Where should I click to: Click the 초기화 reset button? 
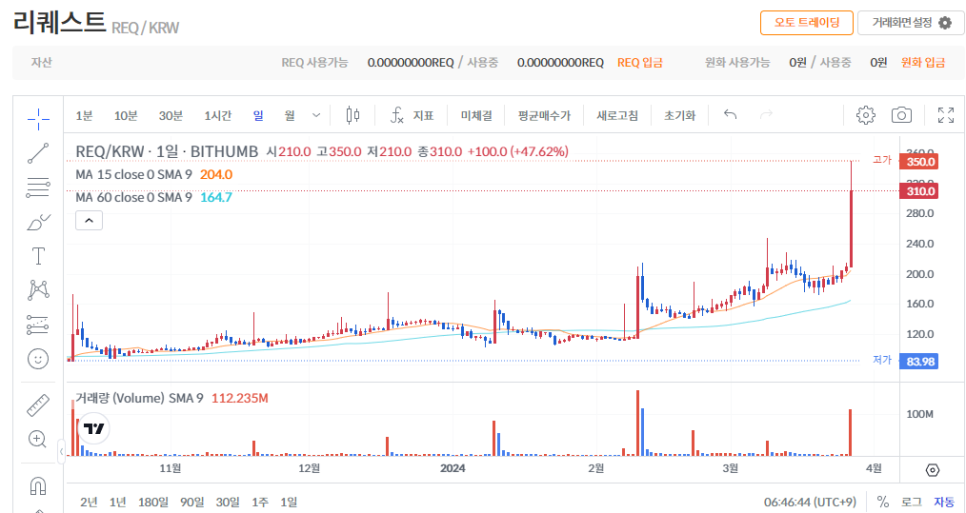[680, 116]
